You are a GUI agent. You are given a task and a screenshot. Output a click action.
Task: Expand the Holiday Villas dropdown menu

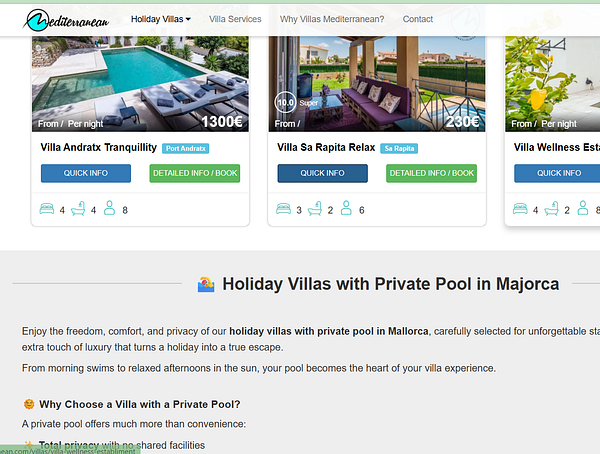(x=161, y=19)
